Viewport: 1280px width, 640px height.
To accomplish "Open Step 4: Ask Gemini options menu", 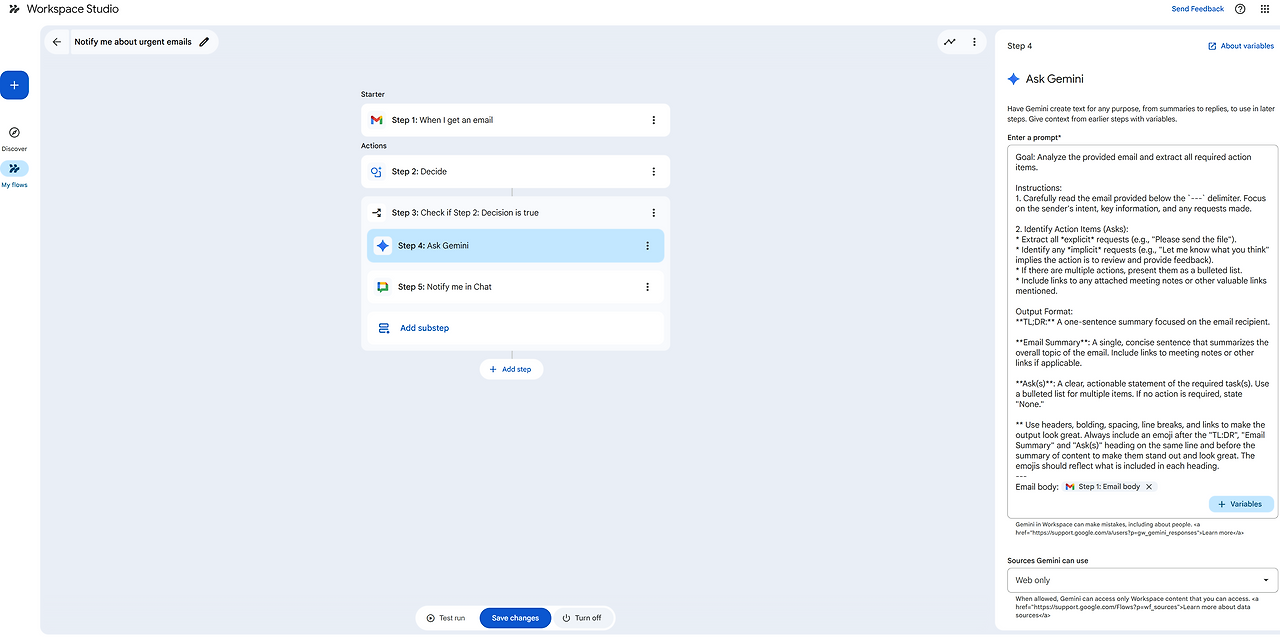I will click(647, 246).
